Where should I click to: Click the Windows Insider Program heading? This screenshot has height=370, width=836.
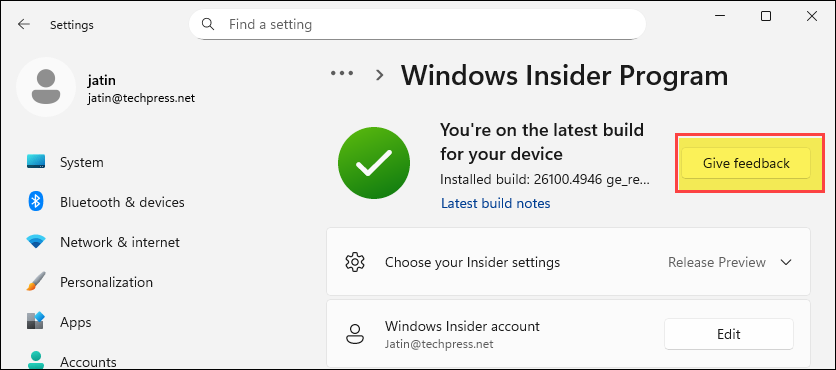565,75
